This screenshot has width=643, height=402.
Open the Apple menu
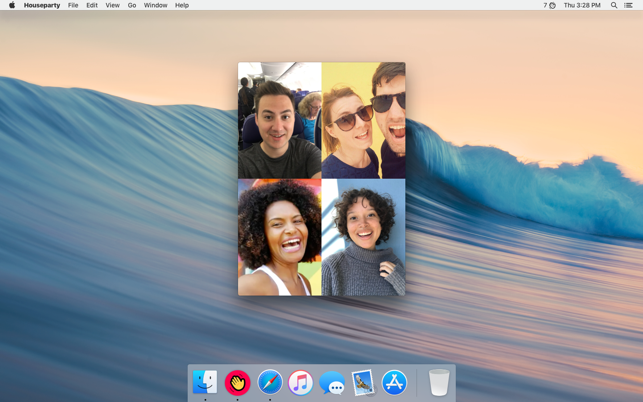pyautogui.click(x=12, y=5)
